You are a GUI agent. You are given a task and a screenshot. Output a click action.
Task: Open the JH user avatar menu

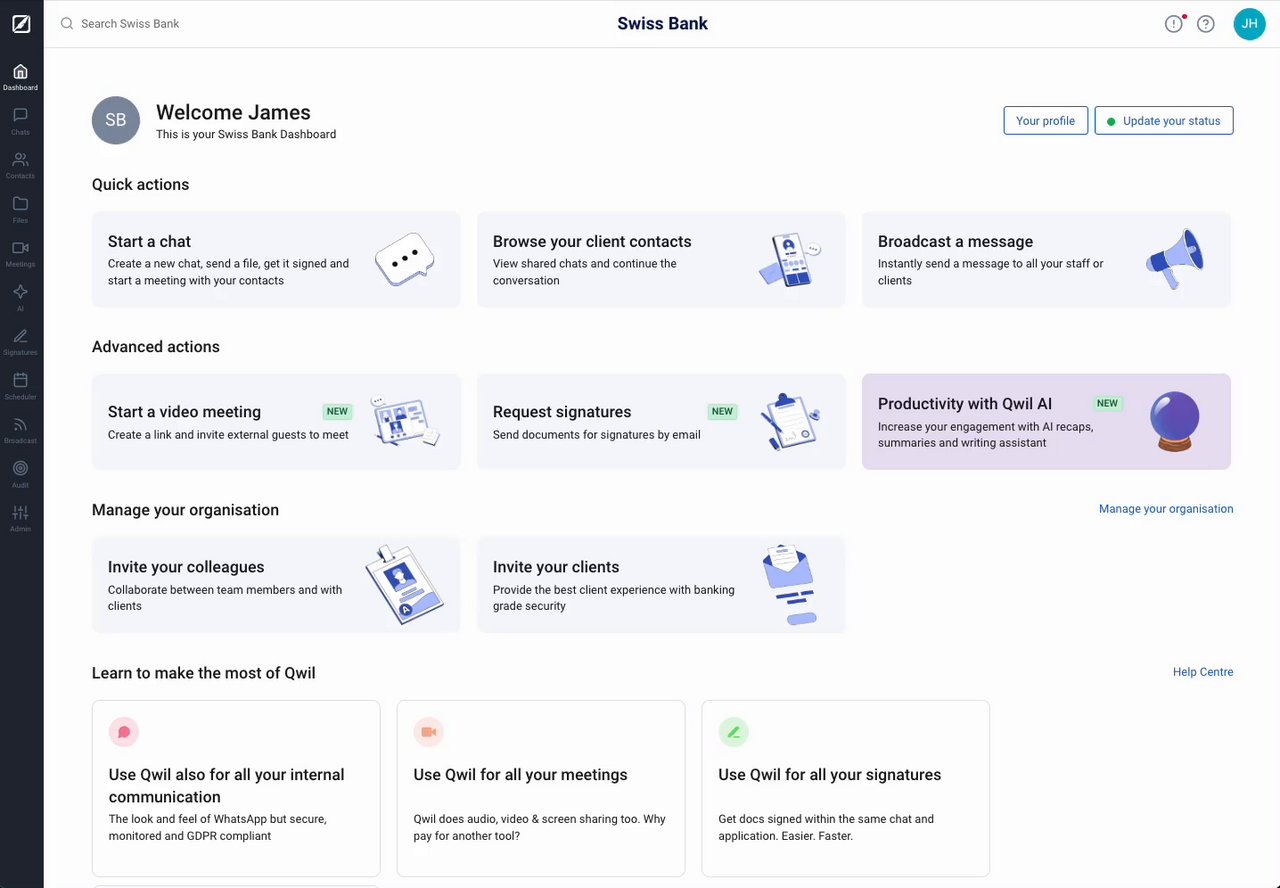(1249, 24)
